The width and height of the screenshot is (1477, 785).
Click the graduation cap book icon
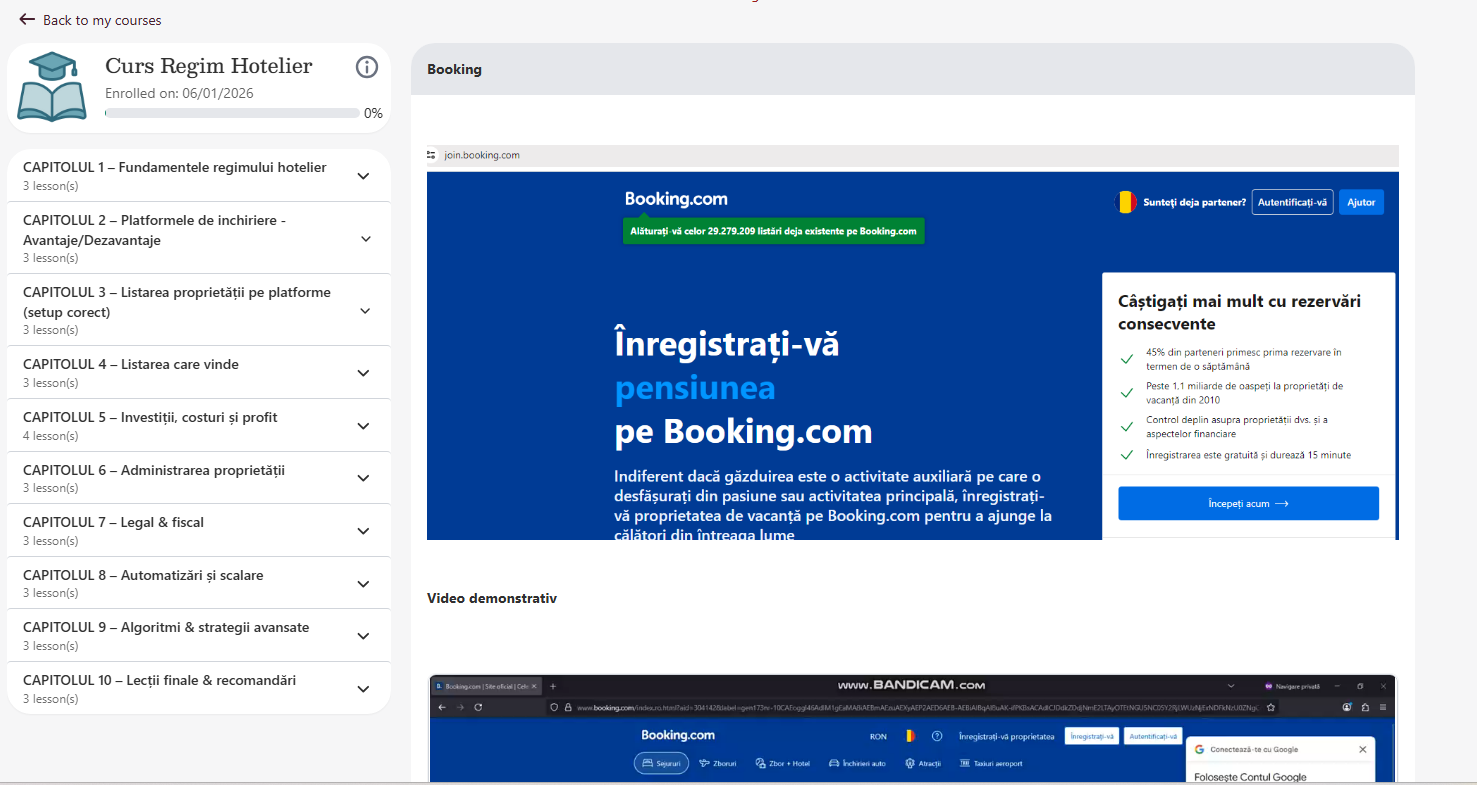click(51, 88)
